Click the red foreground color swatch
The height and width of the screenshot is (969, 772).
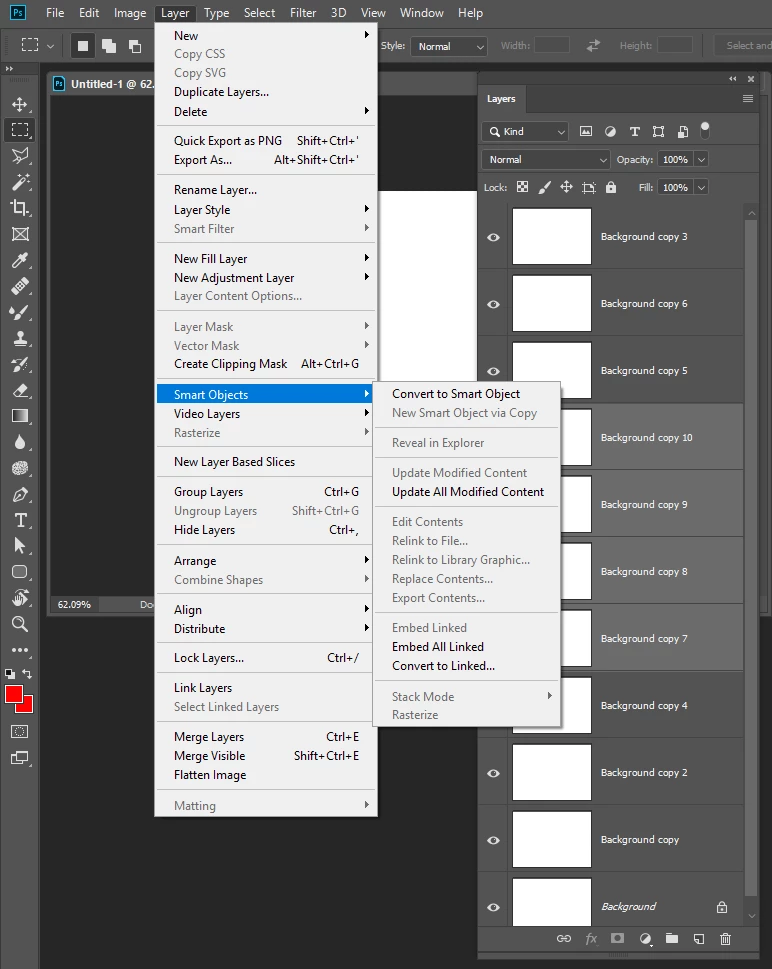[13, 693]
